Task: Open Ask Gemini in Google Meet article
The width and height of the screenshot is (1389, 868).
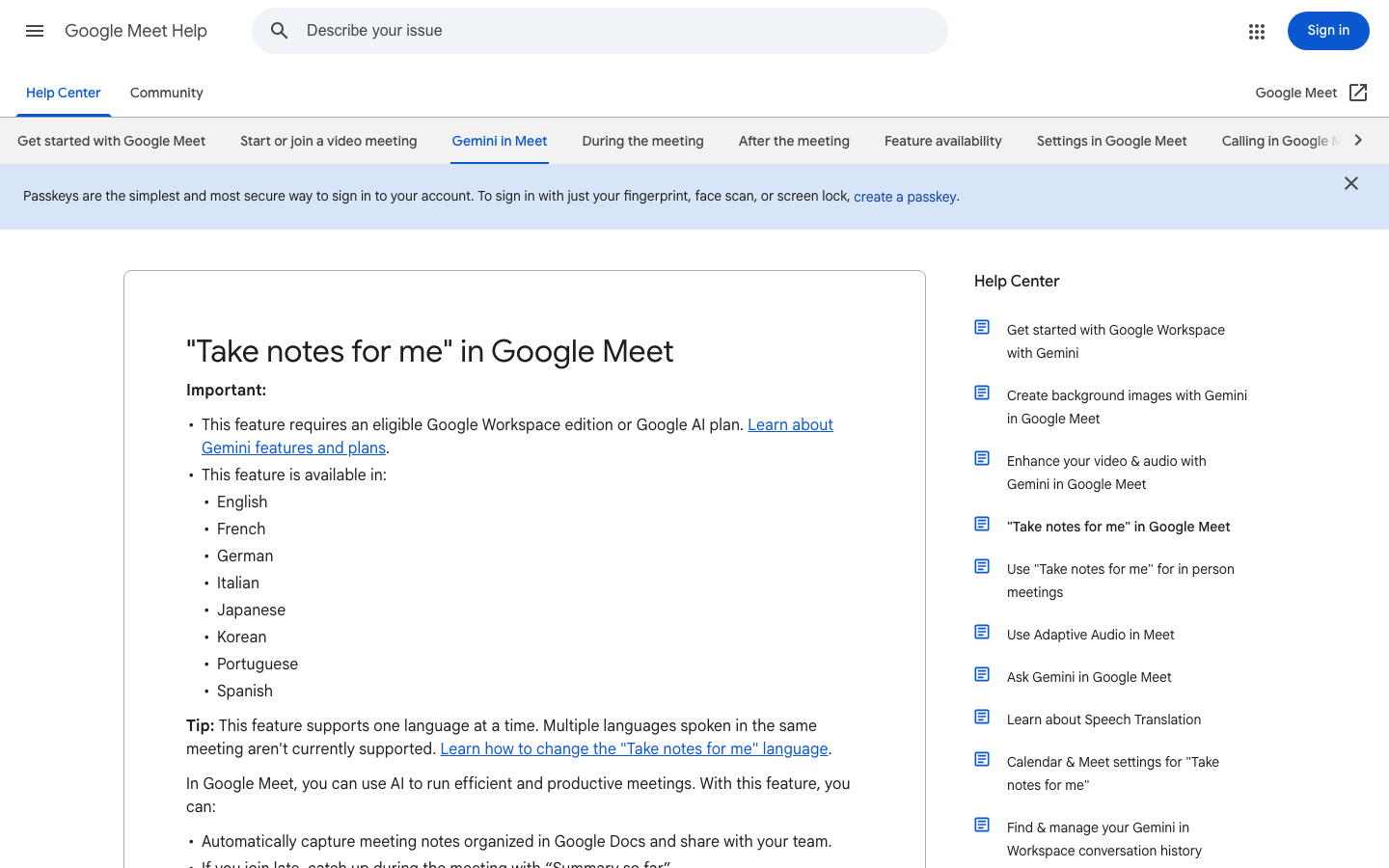Action: 1089,677
